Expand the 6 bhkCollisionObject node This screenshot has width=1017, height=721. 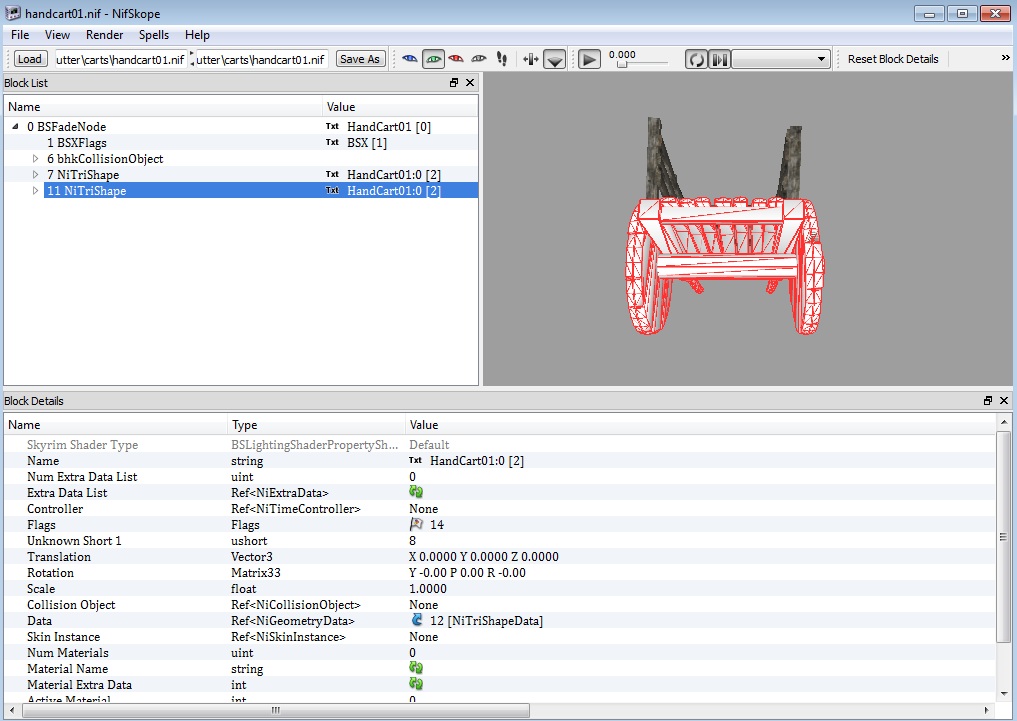[36, 158]
